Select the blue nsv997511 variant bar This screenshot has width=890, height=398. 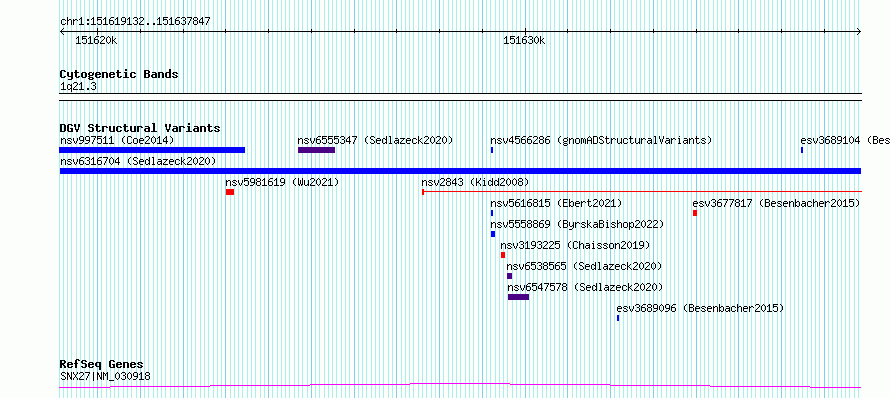click(x=152, y=150)
